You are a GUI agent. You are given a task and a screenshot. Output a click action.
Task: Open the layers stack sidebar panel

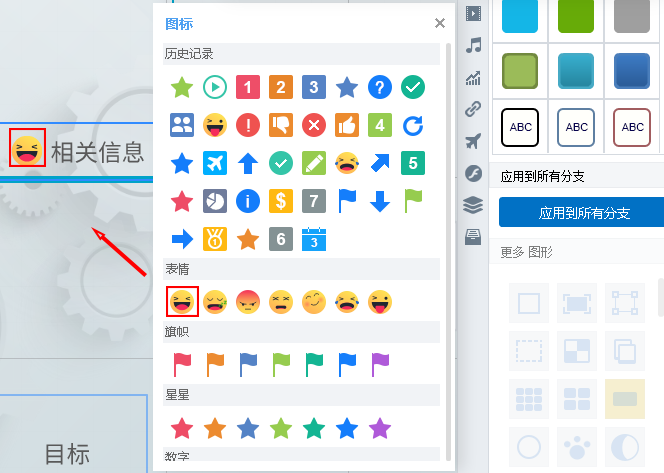pyautogui.click(x=473, y=205)
